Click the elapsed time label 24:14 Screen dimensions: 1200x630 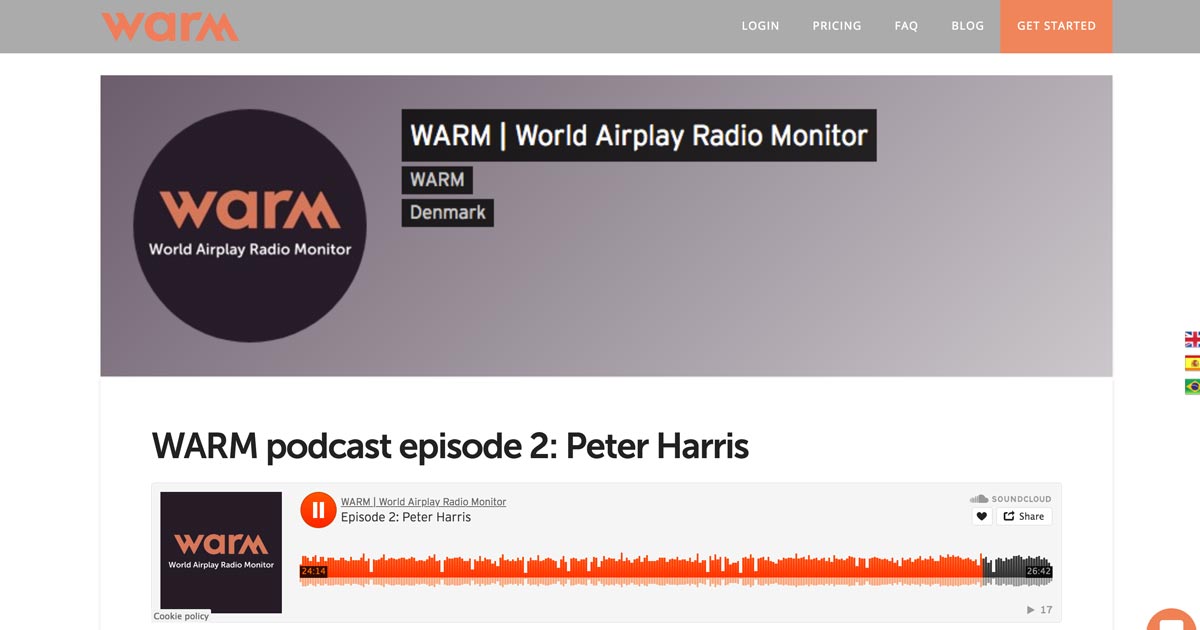click(314, 571)
